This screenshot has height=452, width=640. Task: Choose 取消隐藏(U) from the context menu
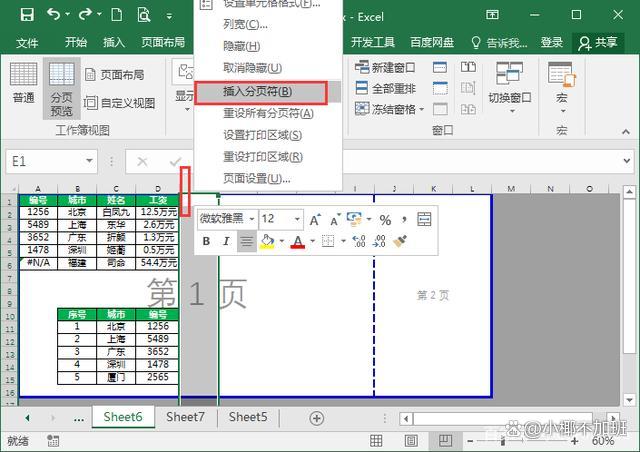[x=252, y=68]
